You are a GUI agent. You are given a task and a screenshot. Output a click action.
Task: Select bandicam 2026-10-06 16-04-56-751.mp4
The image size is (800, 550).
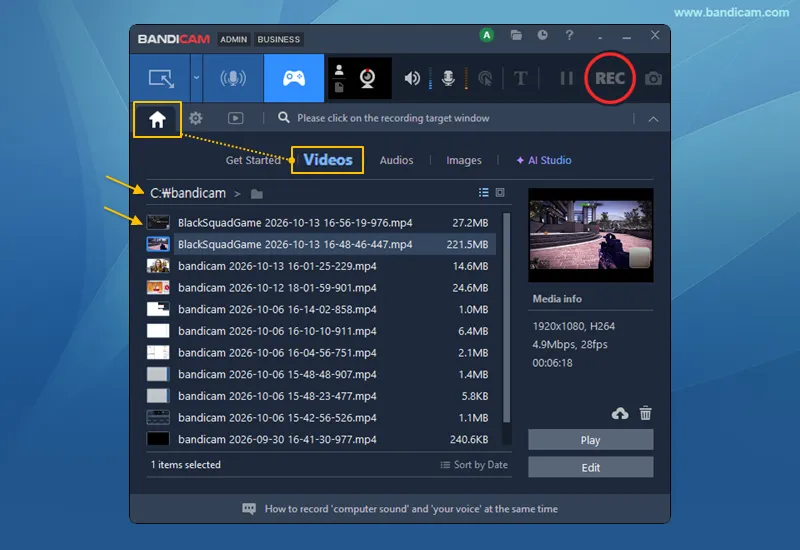pos(321,353)
